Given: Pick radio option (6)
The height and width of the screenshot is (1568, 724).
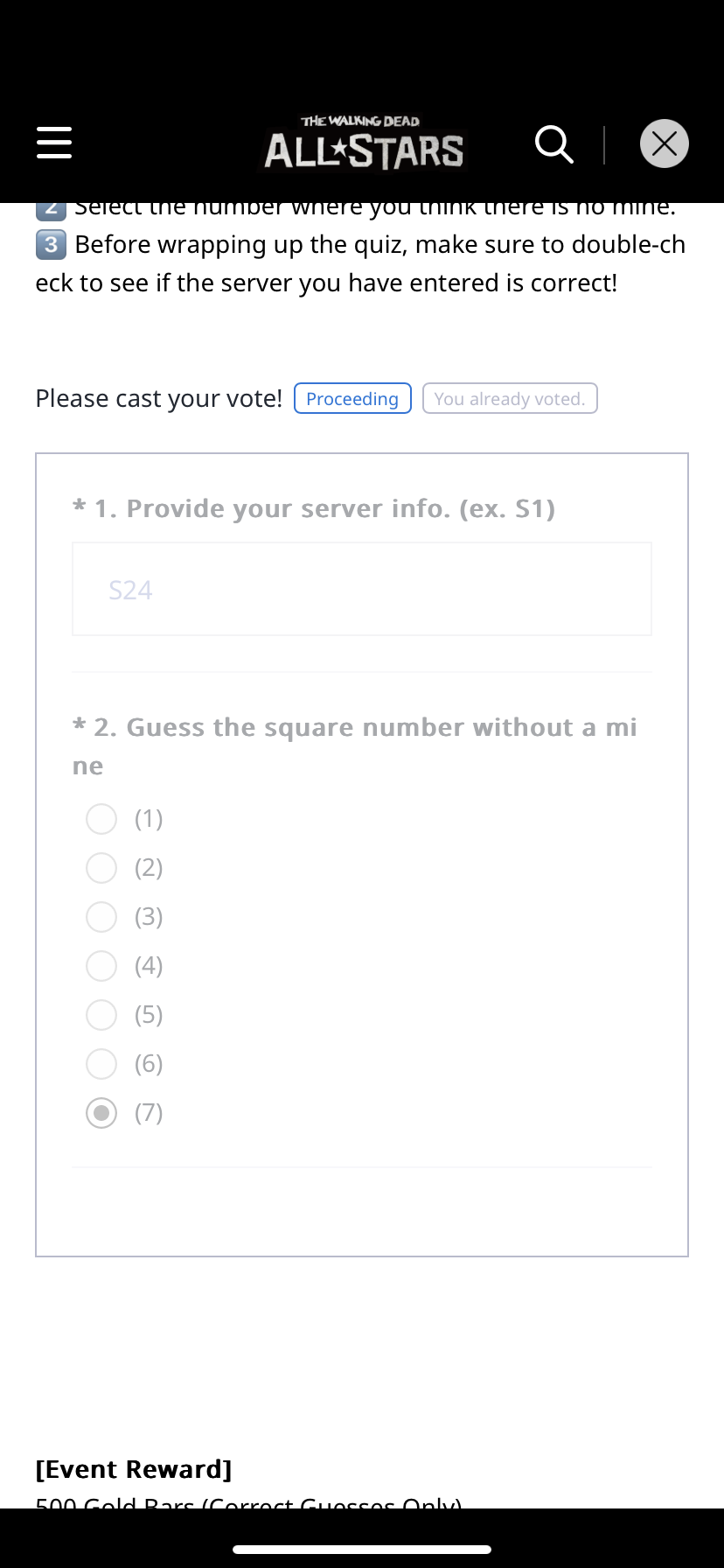Looking at the screenshot, I should point(101,1064).
